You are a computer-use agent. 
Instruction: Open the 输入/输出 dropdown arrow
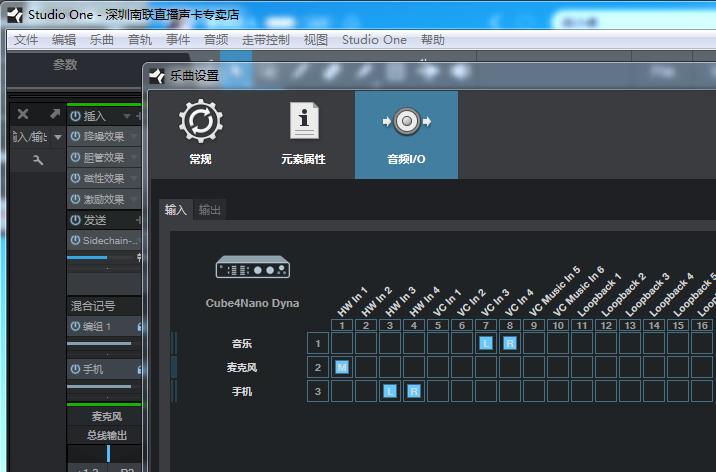[x=58, y=137]
